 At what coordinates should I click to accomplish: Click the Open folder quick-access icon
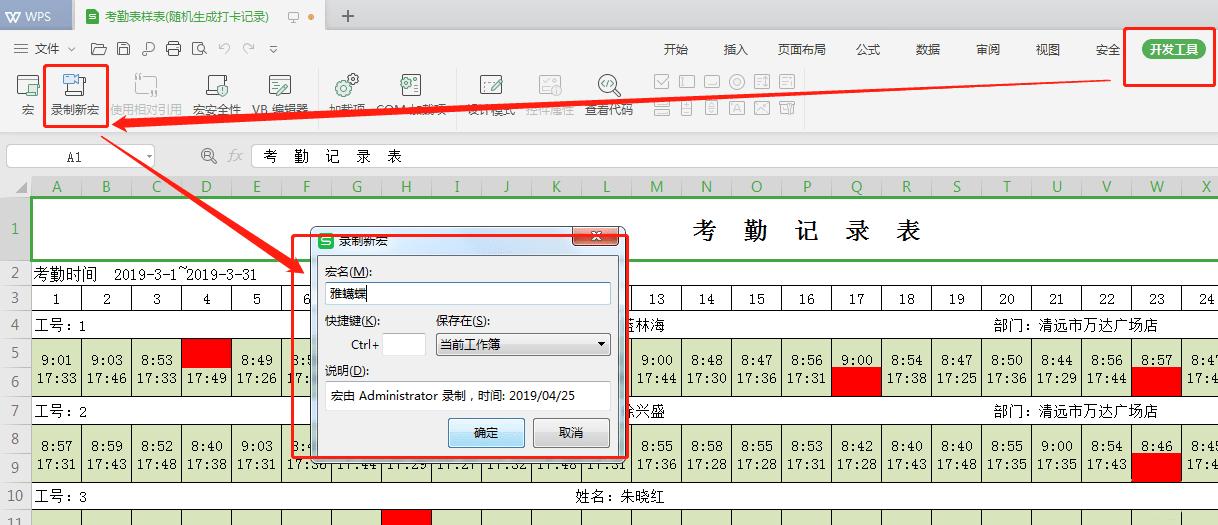click(98, 48)
